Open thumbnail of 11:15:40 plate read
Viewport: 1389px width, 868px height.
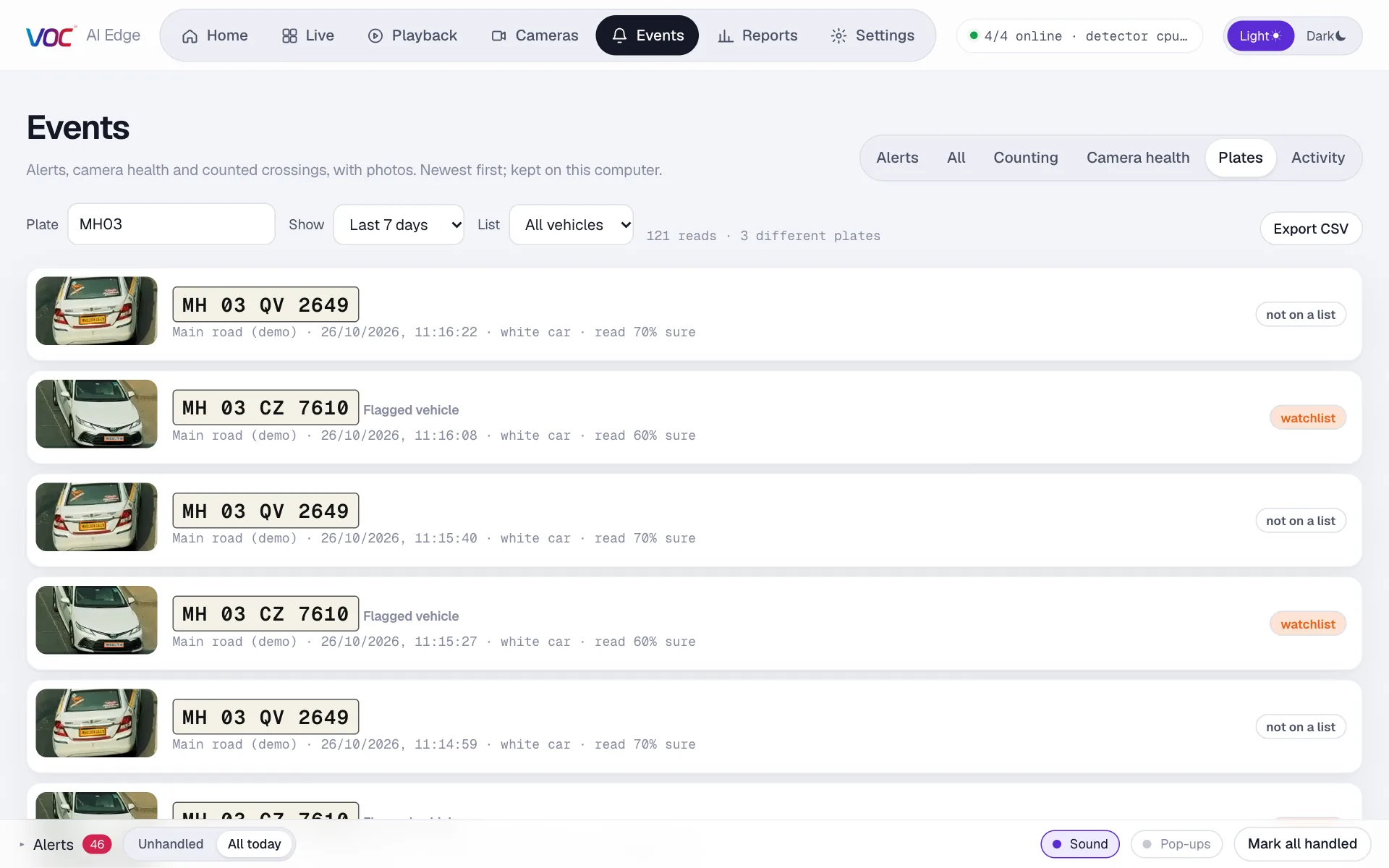click(x=96, y=517)
